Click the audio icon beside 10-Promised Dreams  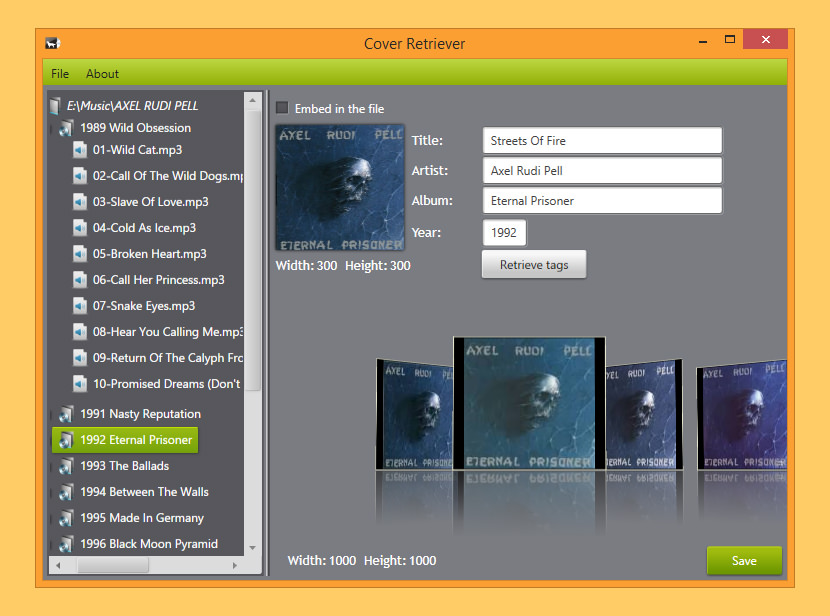pos(79,383)
